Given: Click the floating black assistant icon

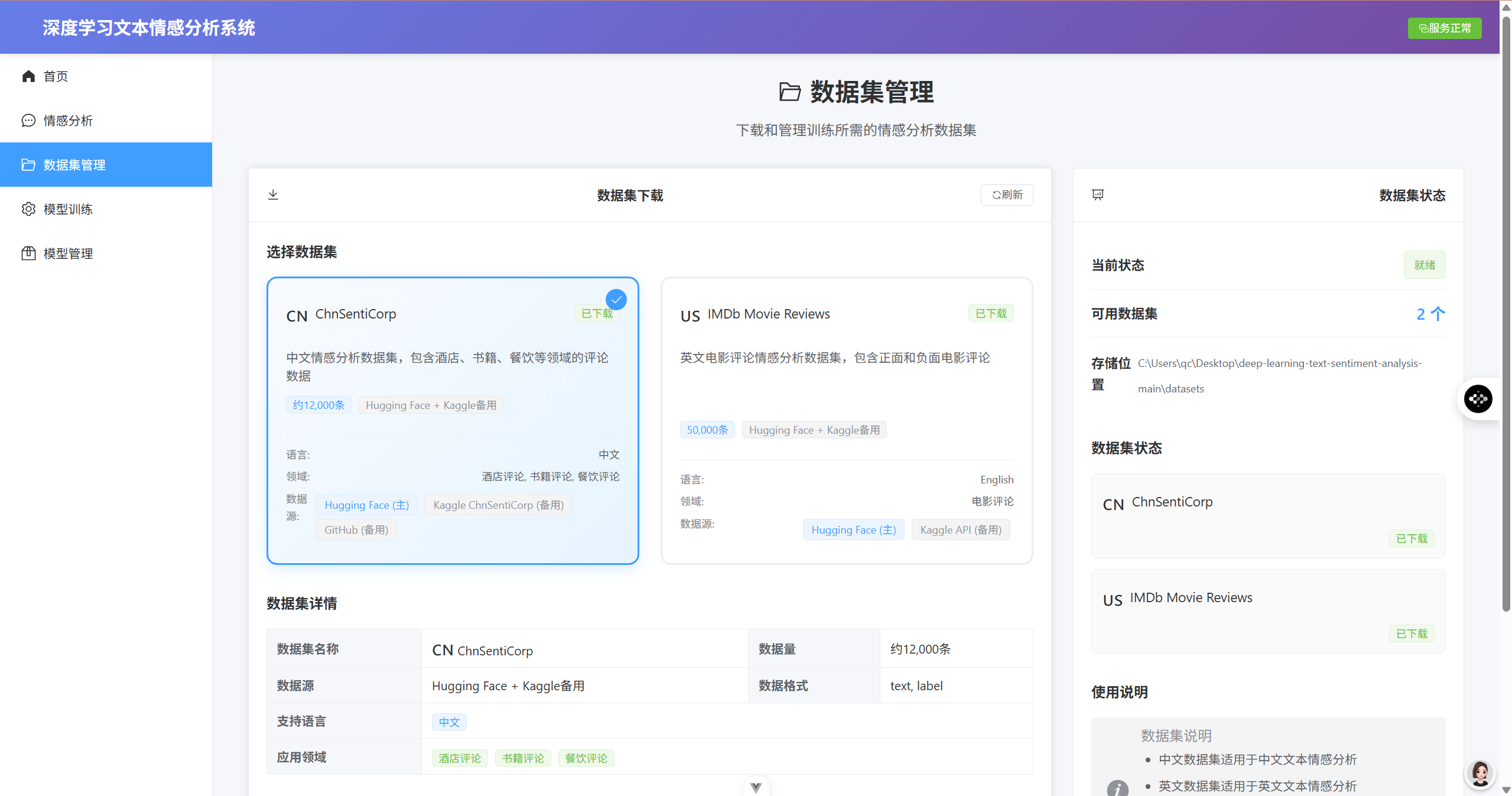Looking at the screenshot, I should tap(1478, 399).
